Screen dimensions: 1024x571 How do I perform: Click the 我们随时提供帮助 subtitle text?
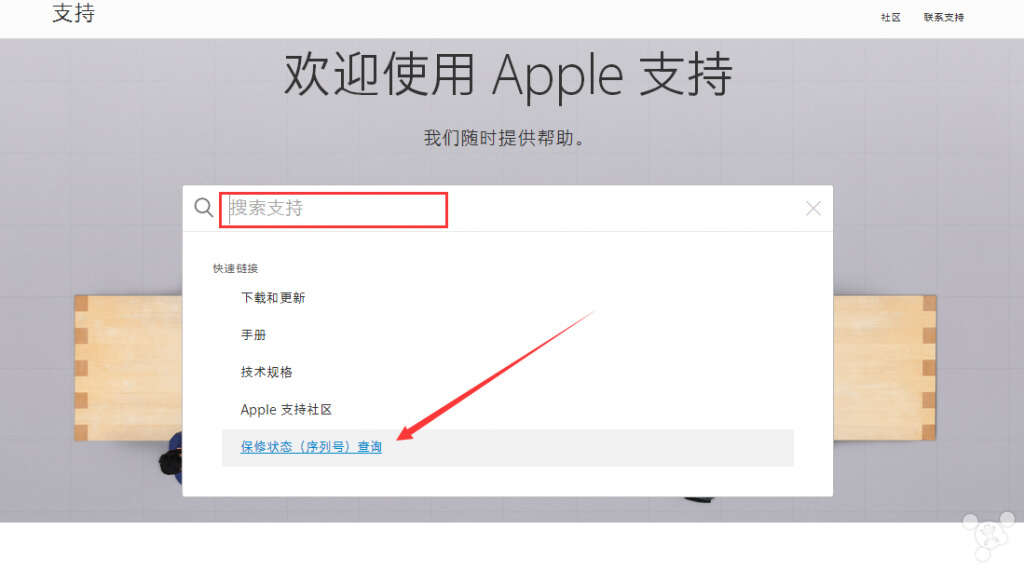504,138
